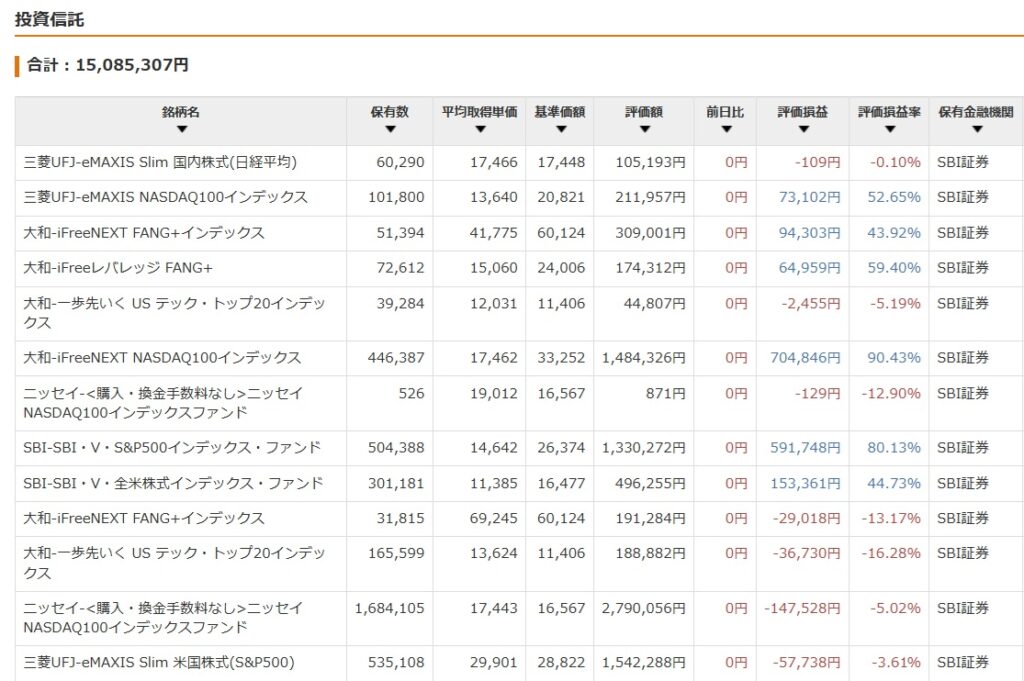Image resolution: width=1024 pixels, height=681 pixels.
Task: Sort by 銘柄名 column arrow
Action: point(182,129)
